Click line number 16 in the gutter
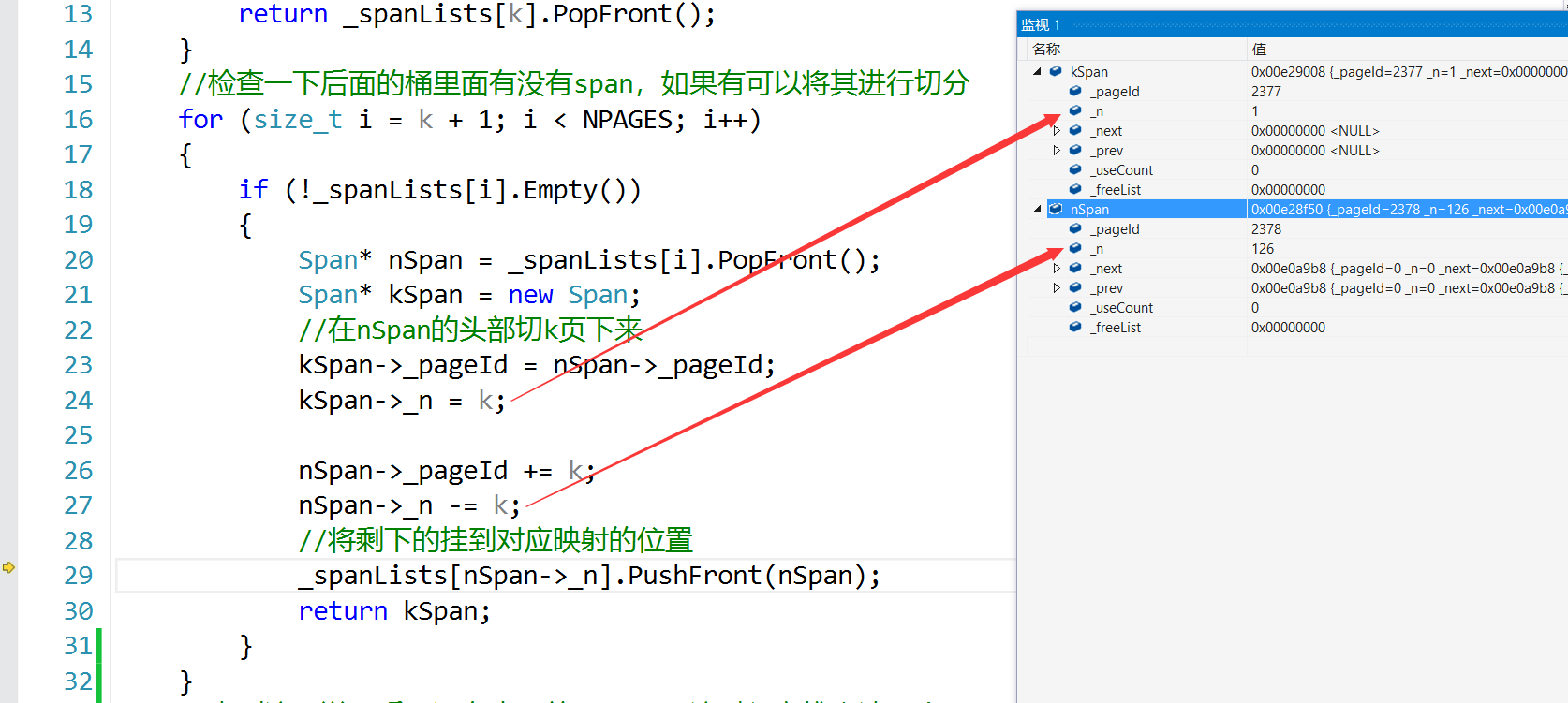 coord(79,119)
